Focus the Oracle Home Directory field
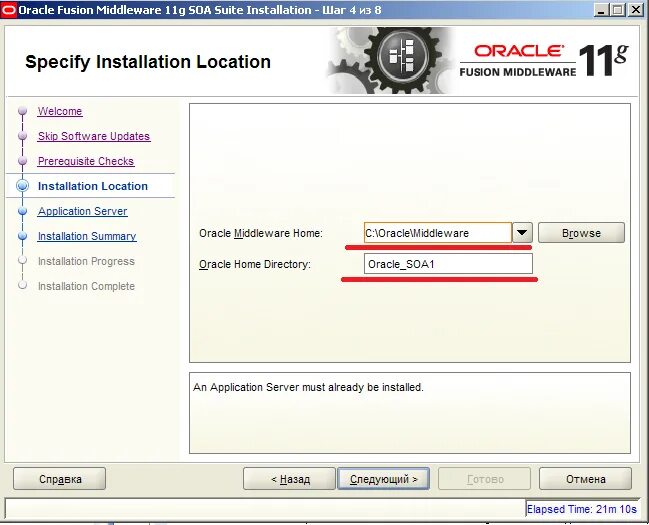The image size is (649, 525). (x=448, y=264)
